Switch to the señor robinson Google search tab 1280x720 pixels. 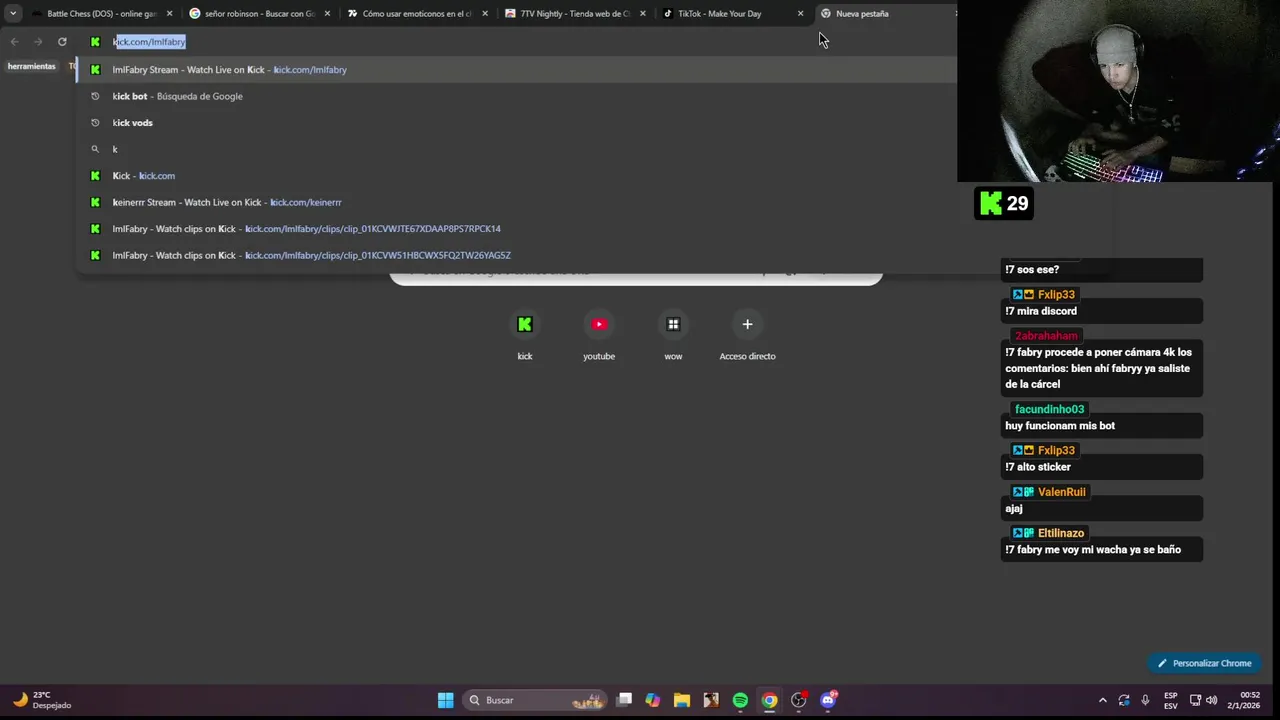(258, 14)
